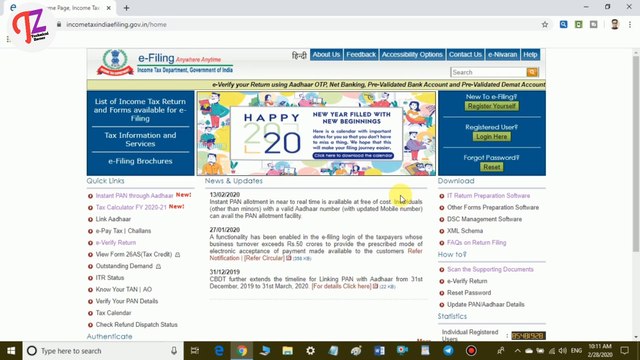Open e-Filing Brochures

[140, 161]
